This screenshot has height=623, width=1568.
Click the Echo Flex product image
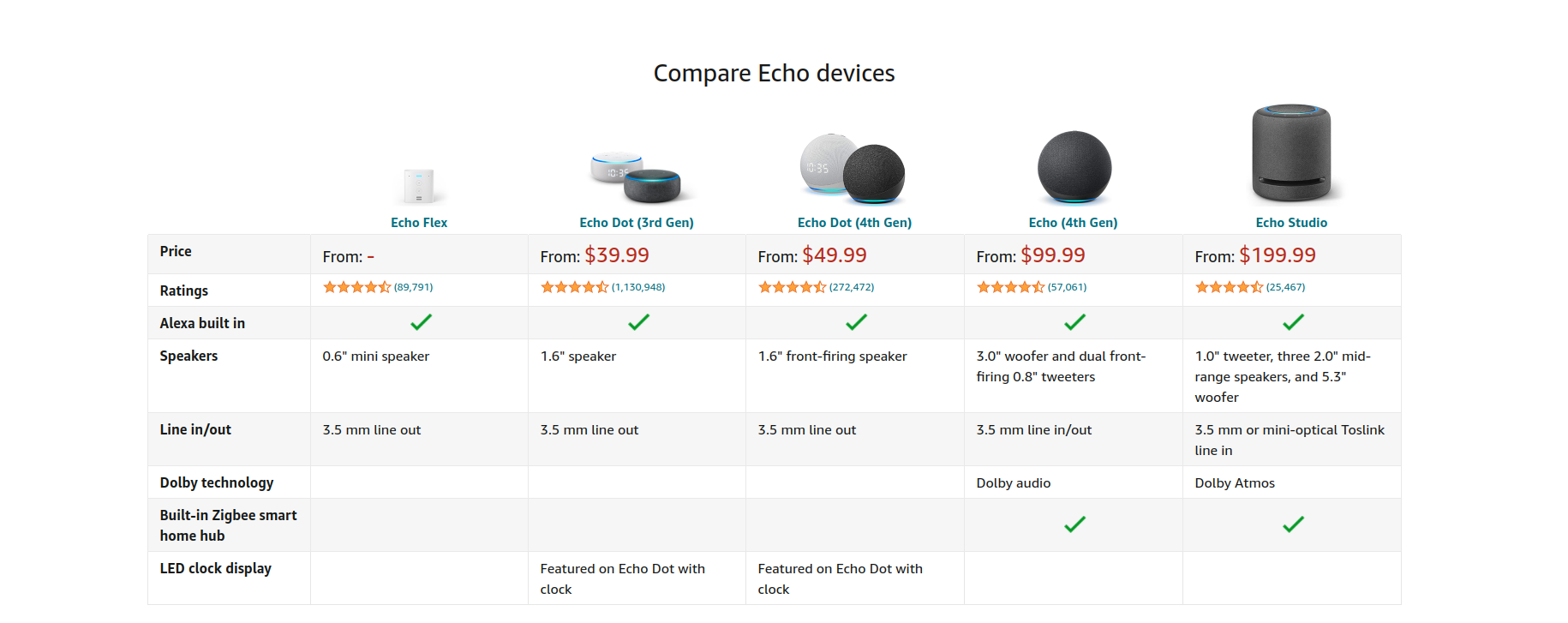[419, 185]
